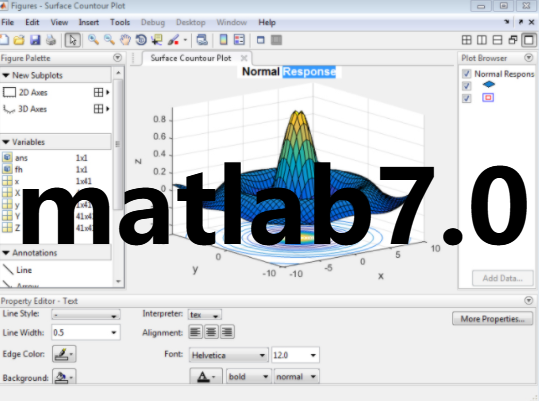
Task: Click the Hide Plot Tools icon
Action: [261, 40]
